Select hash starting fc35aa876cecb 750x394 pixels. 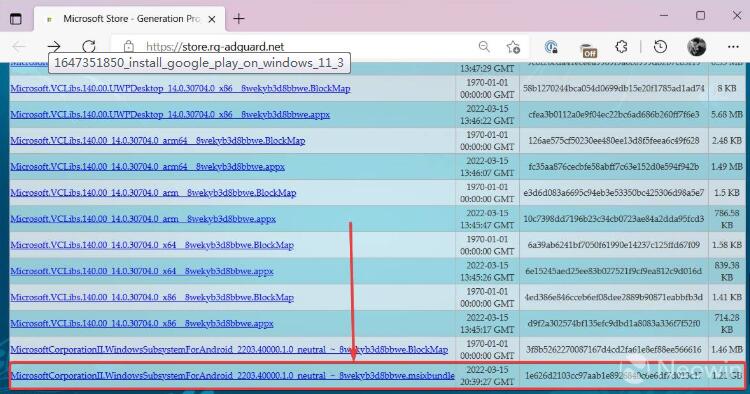[x=614, y=166]
